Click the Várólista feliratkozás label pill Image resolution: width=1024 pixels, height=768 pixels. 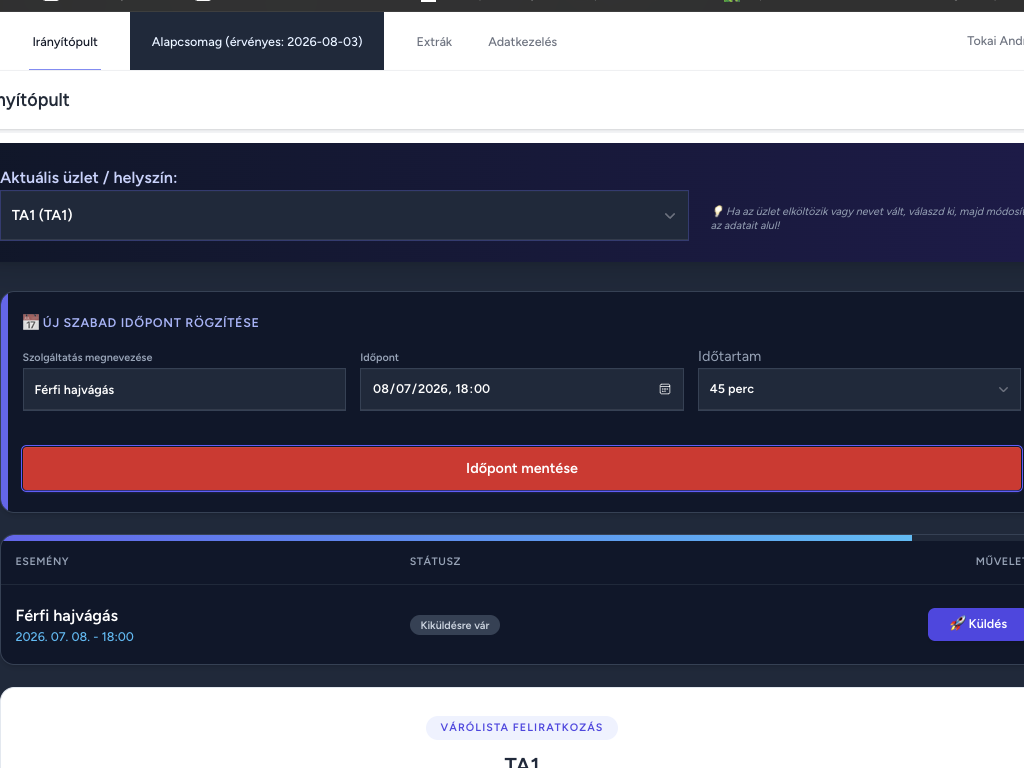521,728
